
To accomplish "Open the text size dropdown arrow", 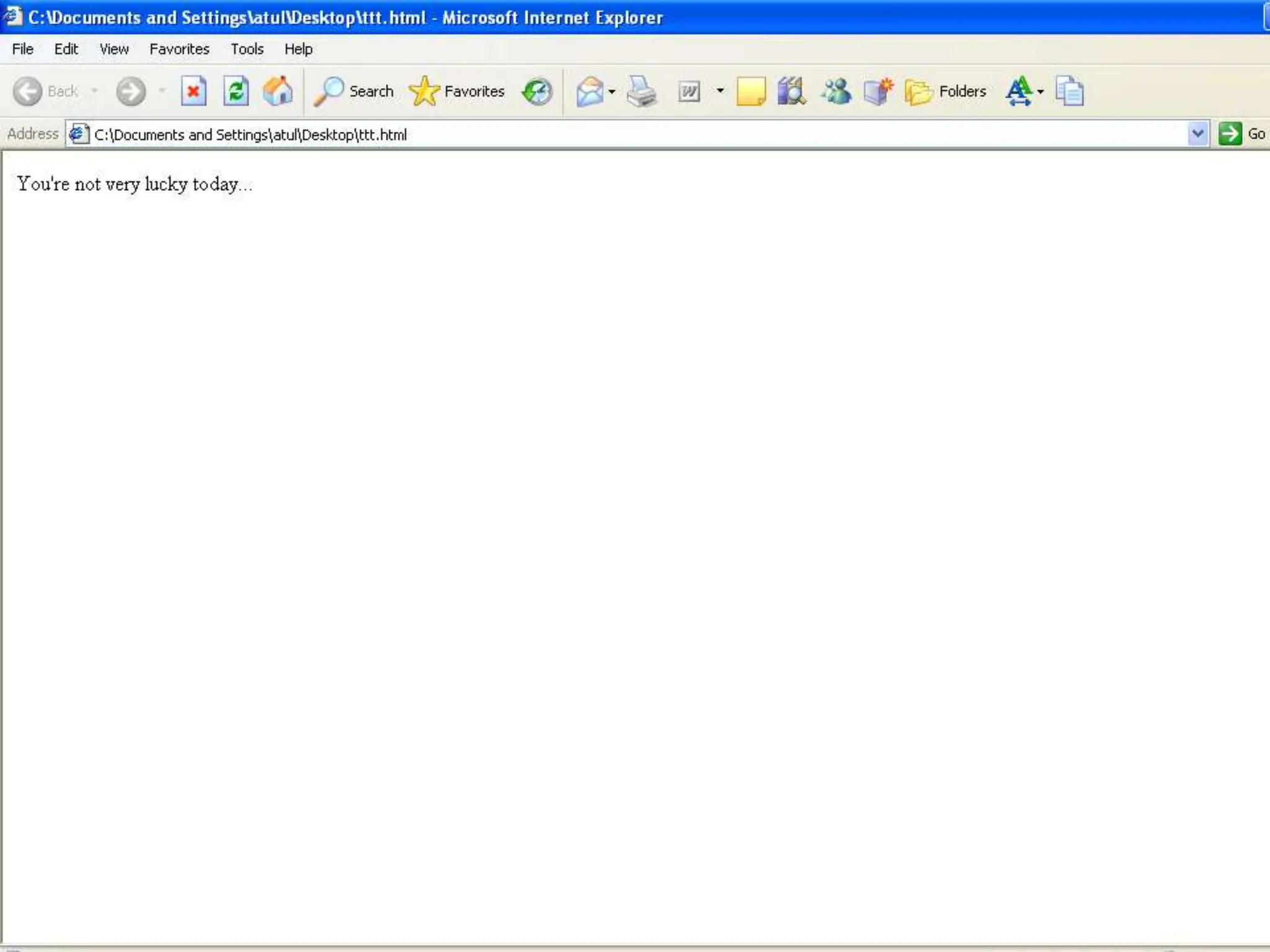I will coord(1041,92).
